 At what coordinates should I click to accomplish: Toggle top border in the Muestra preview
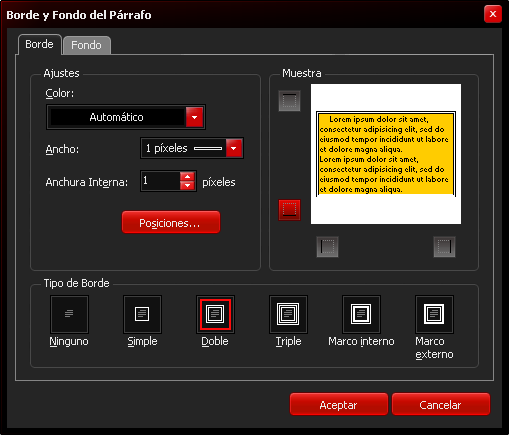tap(289, 101)
